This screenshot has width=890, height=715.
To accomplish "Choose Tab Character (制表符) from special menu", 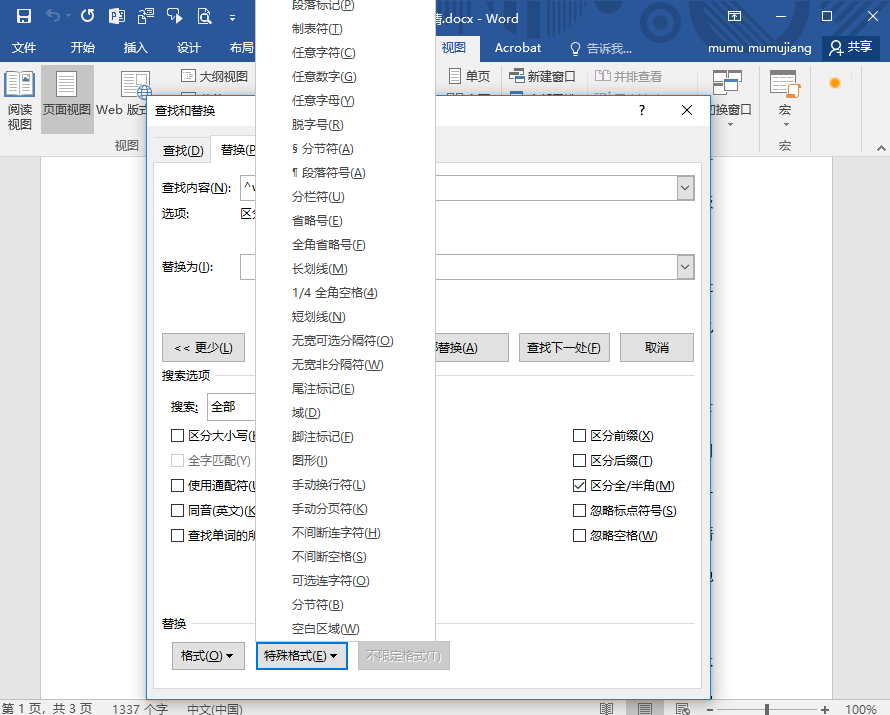I will click(x=345, y=29).
